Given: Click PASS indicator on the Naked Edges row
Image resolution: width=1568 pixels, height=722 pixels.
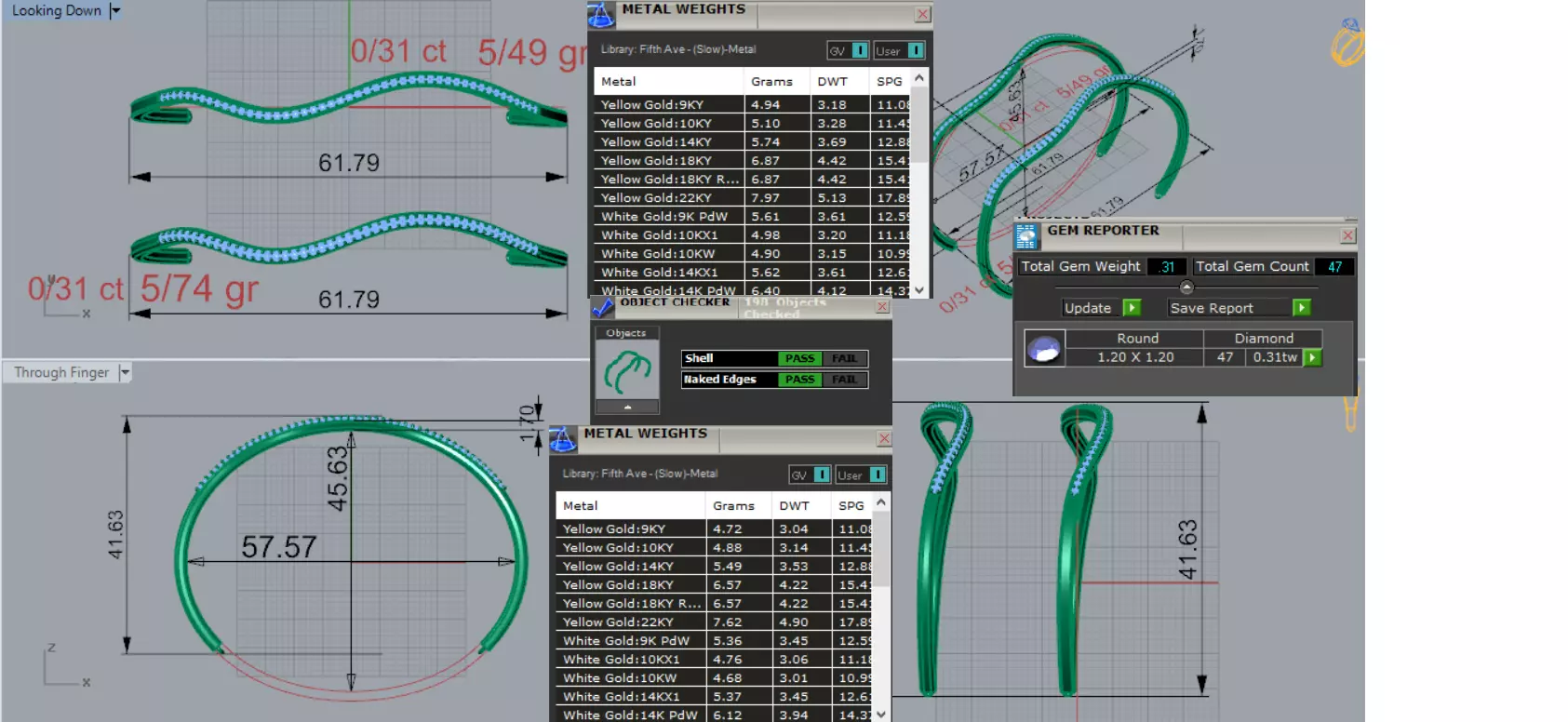Looking at the screenshot, I should click(x=799, y=380).
